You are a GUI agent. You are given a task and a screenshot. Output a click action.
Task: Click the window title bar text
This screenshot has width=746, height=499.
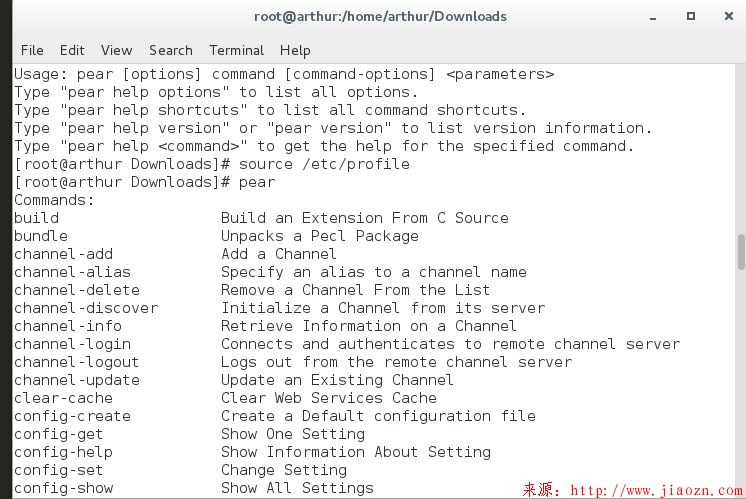(x=379, y=16)
